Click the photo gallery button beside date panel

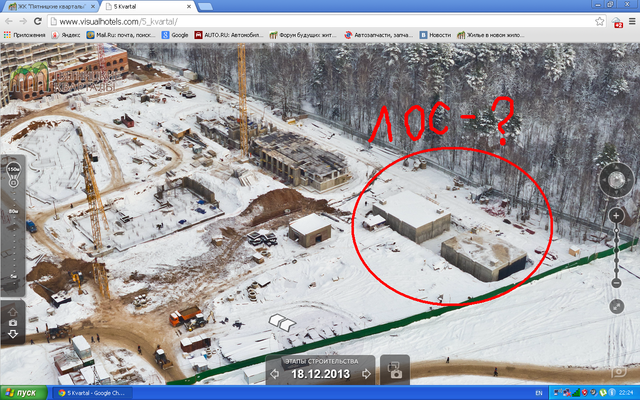[x=395, y=370]
